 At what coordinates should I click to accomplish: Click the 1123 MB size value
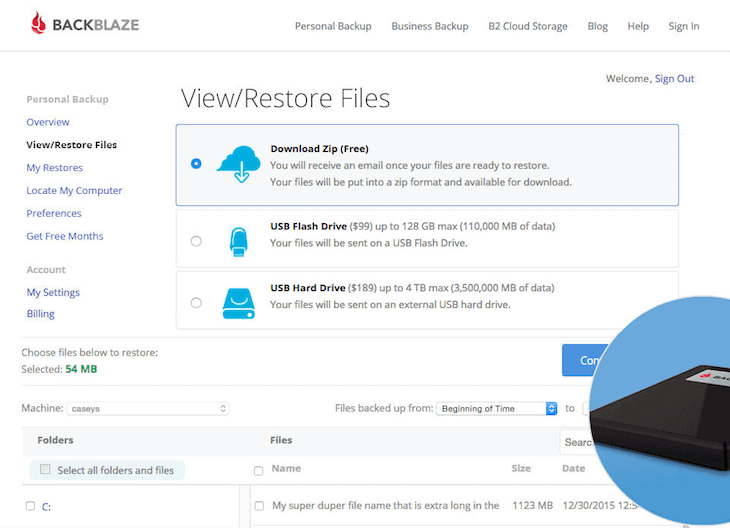(x=533, y=506)
